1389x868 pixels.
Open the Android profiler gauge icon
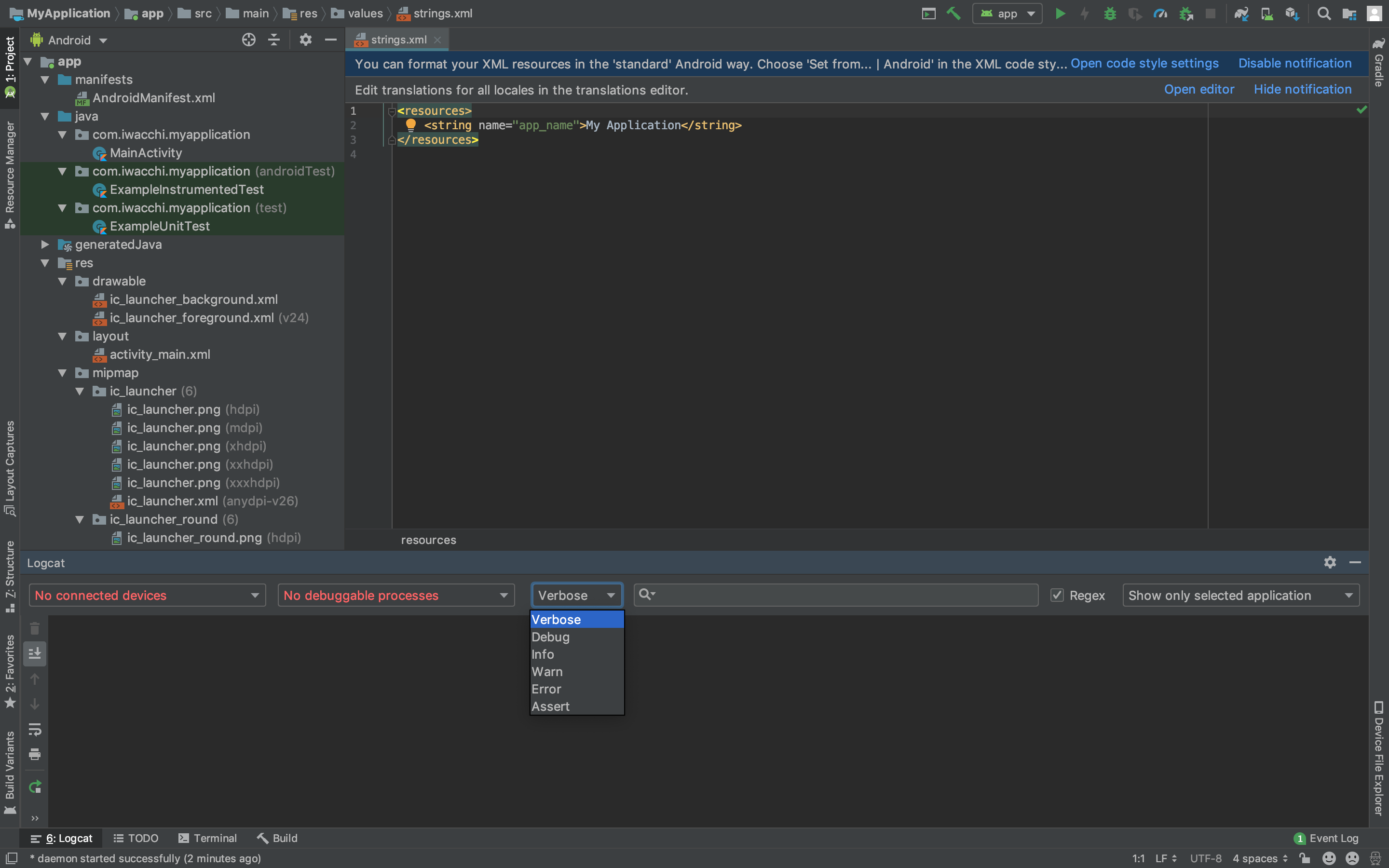[1160, 14]
